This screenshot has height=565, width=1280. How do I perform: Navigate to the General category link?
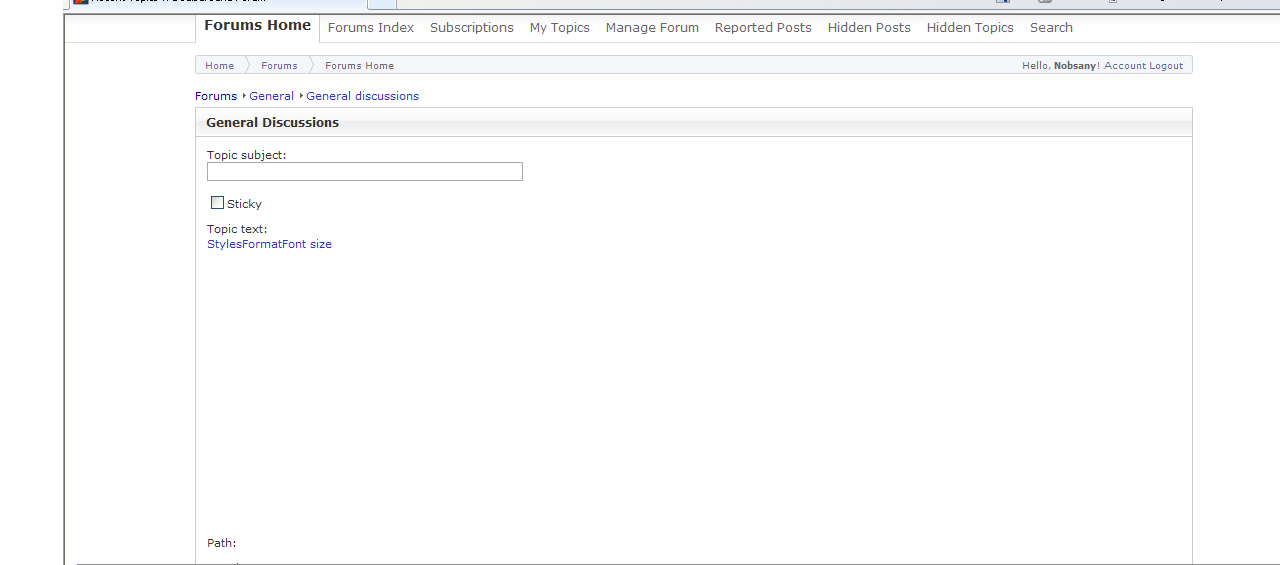[x=271, y=96]
